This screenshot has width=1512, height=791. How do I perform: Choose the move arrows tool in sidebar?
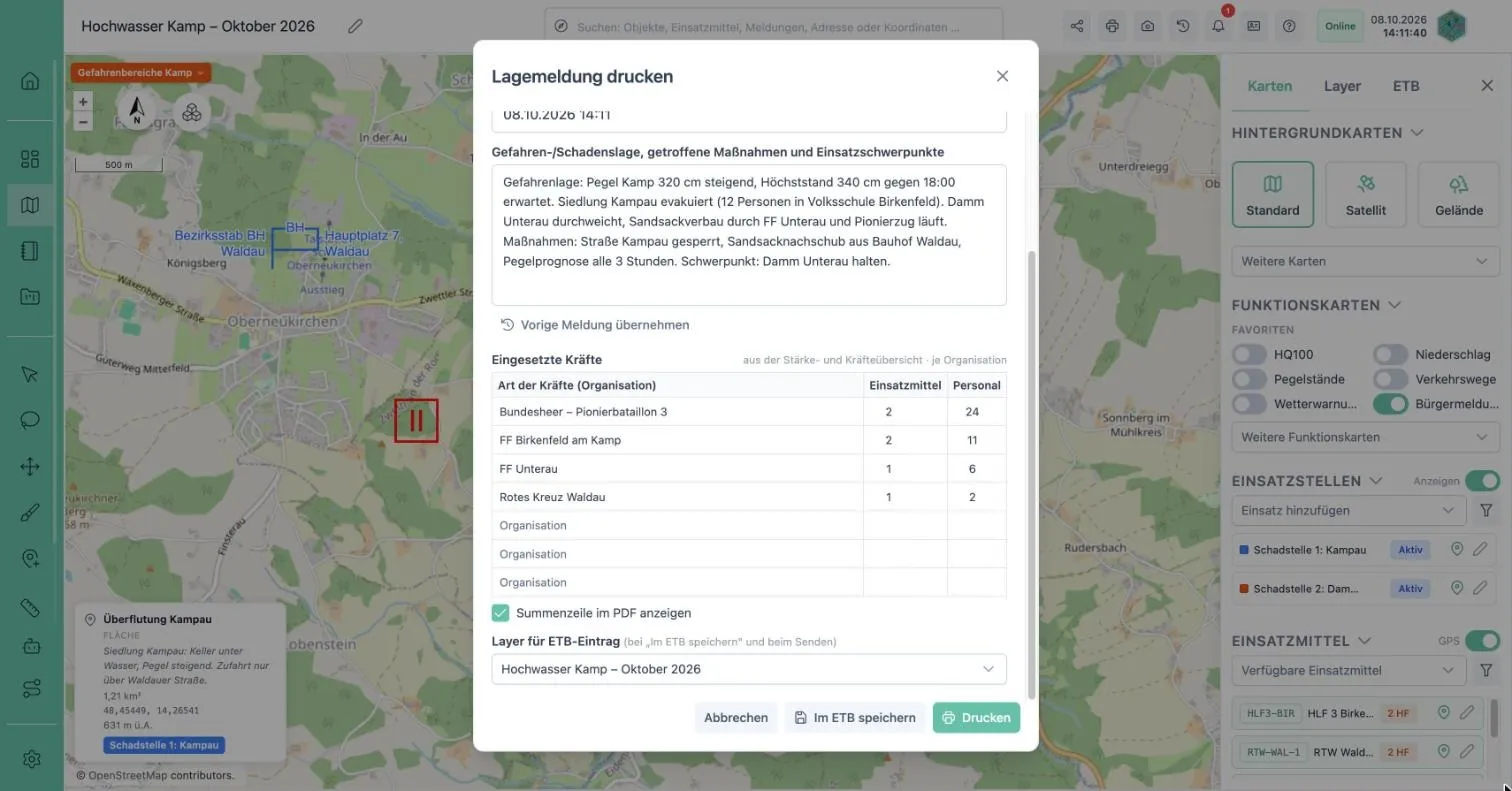click(30, 467)
